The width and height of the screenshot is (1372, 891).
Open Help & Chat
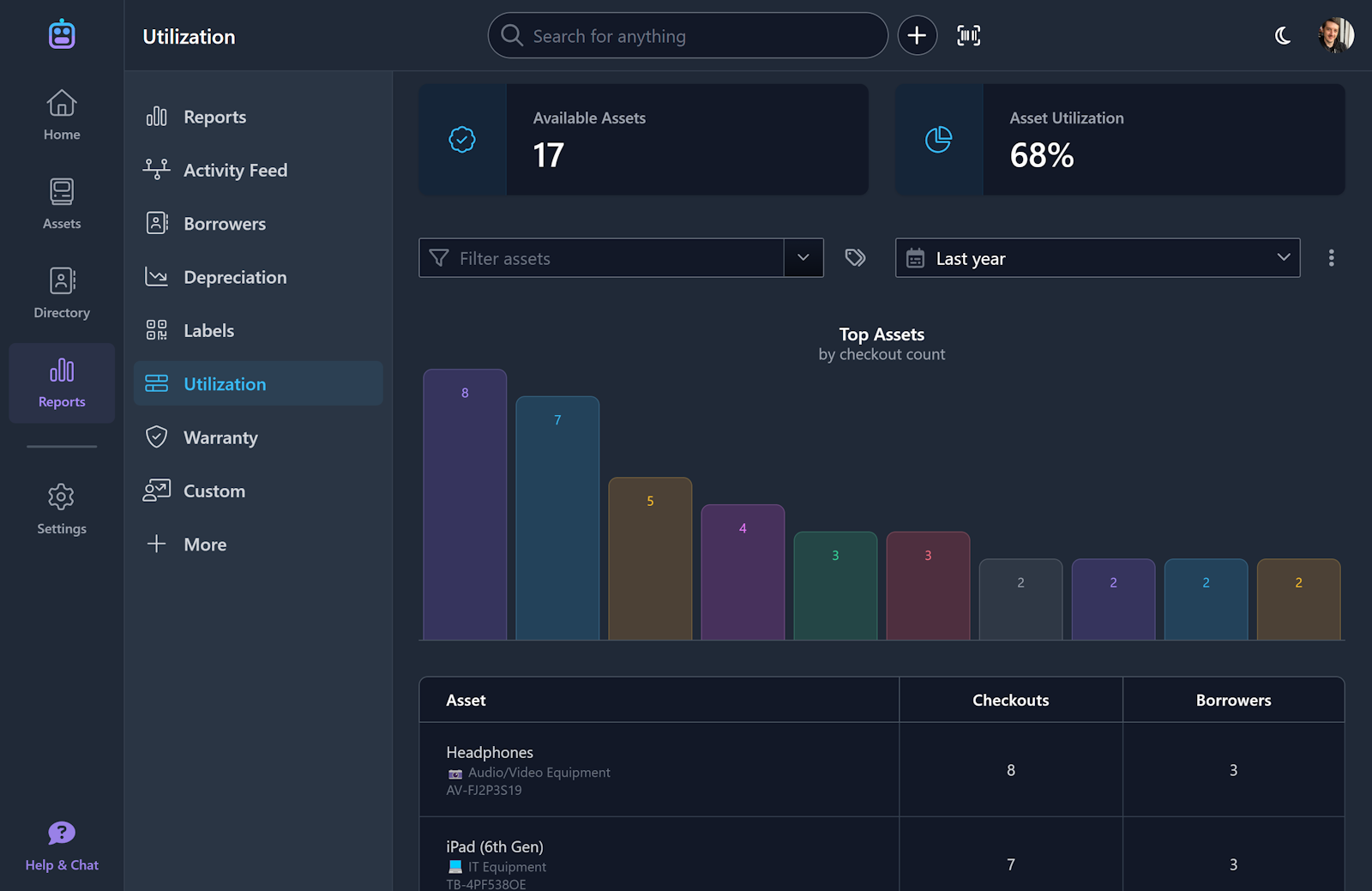point(62,846)
